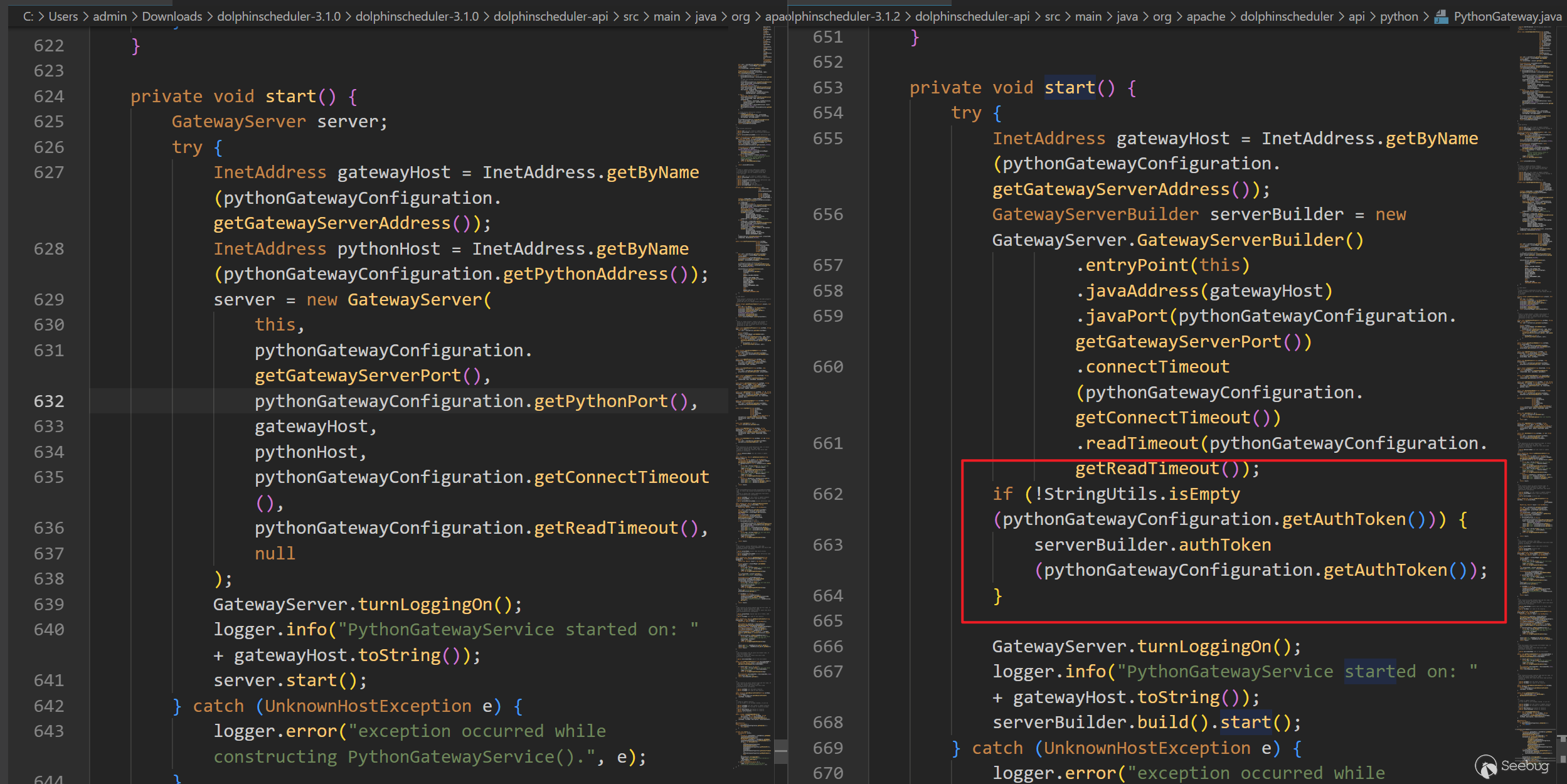Viewport: 1567px width, 784px height.
Task: Click the Java file icon beside PythonGateway.java
Action: pyautogui.click(x=1442, y=17)
